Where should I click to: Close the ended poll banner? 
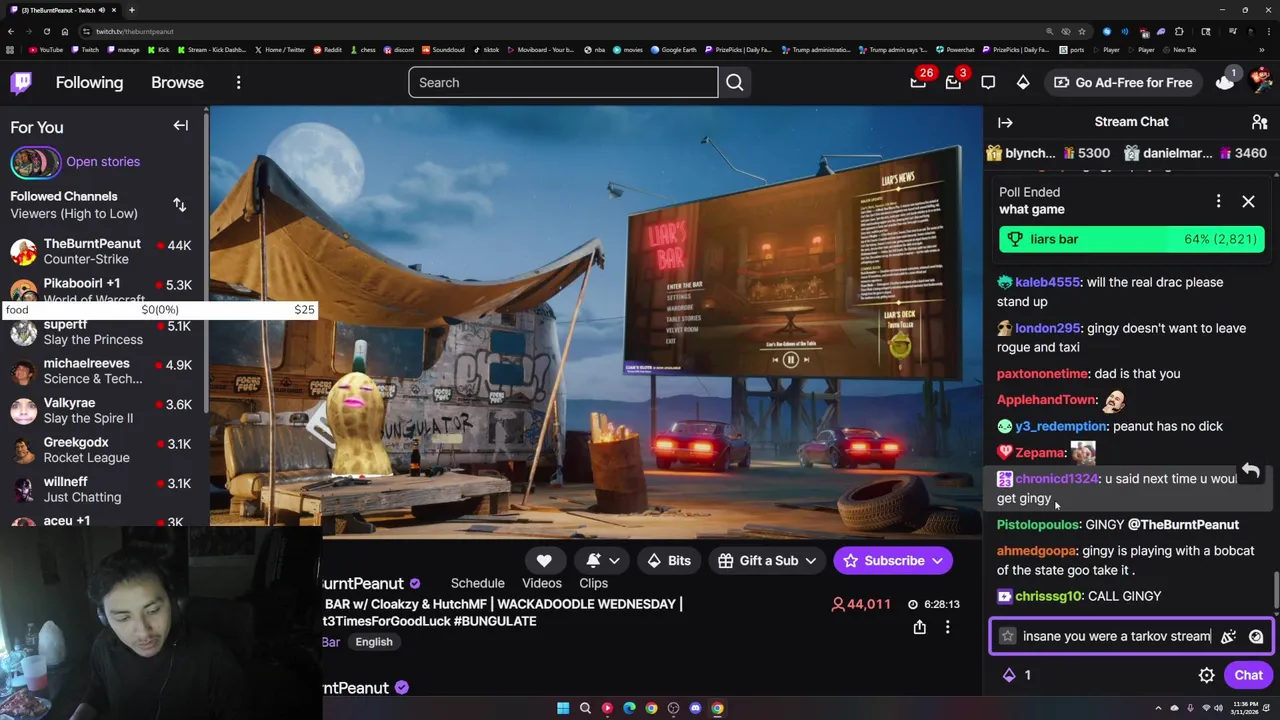tap(1248, 201)
